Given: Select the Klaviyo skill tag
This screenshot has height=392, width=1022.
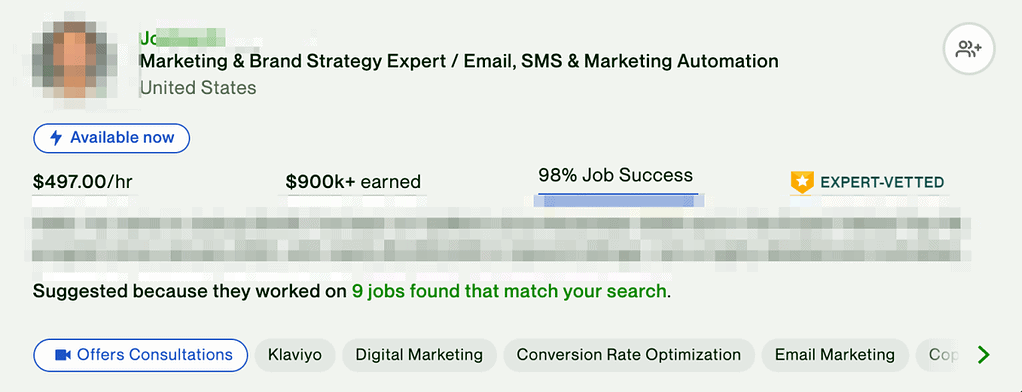Looking at the screenshot, I should tap(295, 355).
